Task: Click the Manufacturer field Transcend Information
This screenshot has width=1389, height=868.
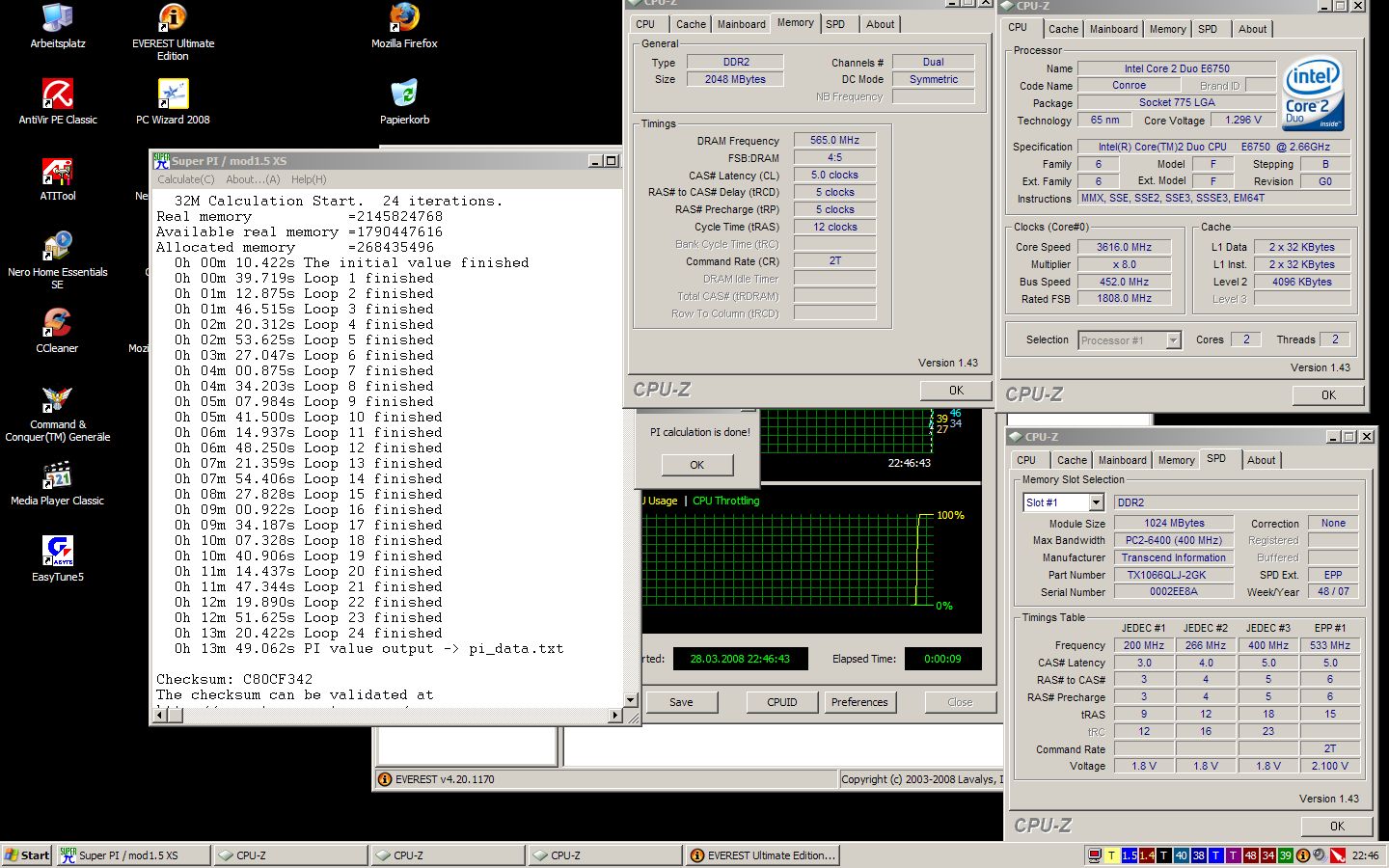Action: tap(1174, 557)
